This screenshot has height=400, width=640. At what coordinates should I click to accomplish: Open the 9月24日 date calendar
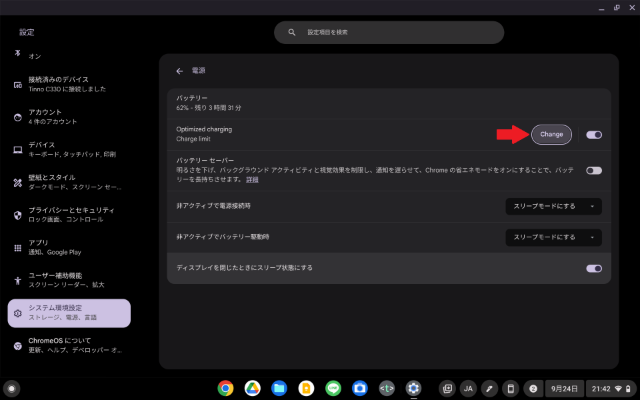point(566,387)
